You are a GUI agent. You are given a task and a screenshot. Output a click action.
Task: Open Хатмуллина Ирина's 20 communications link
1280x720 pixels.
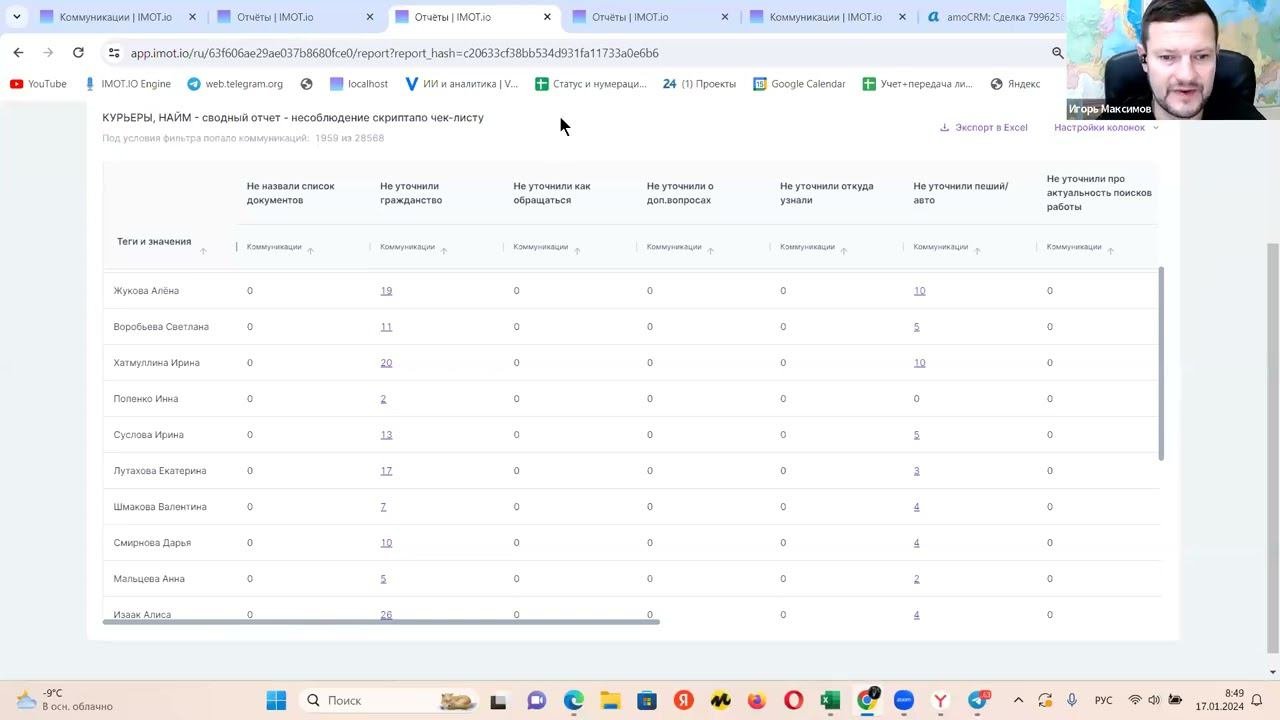[386, 363]
